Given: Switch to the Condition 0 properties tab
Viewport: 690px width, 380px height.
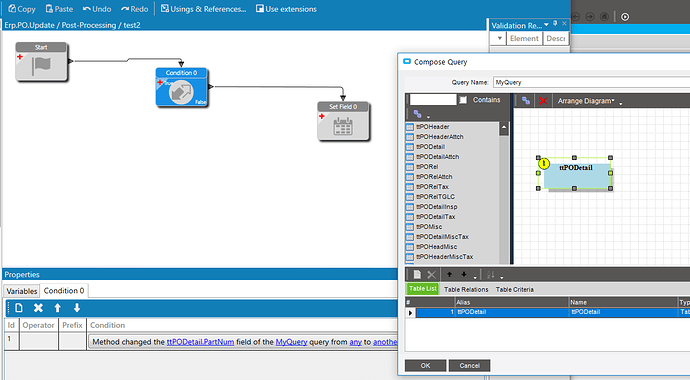Looking at the screenshot, I should pyautogui.click(x=64, y=291).
